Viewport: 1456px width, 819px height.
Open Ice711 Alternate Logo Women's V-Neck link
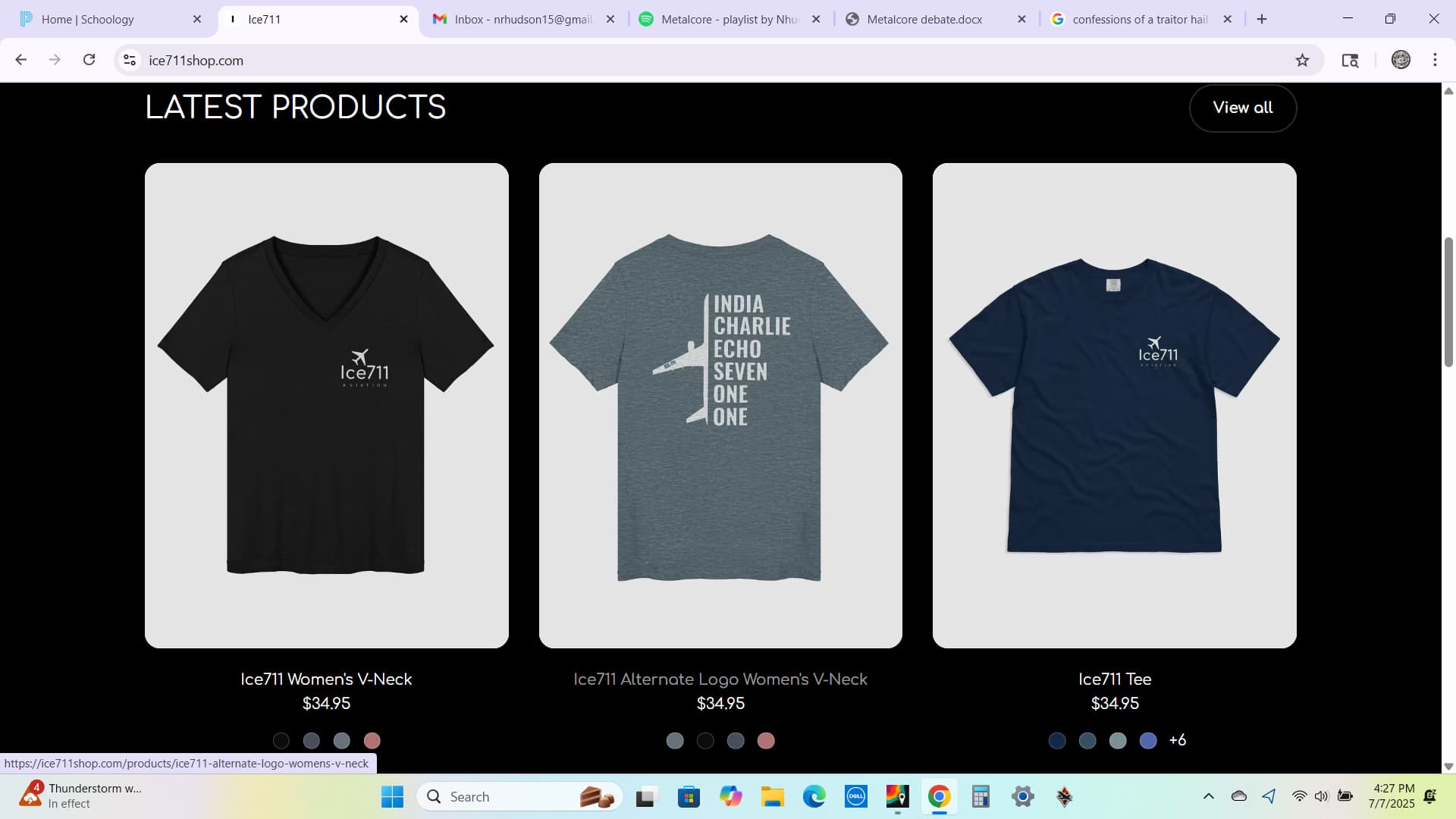coord(720,679)
